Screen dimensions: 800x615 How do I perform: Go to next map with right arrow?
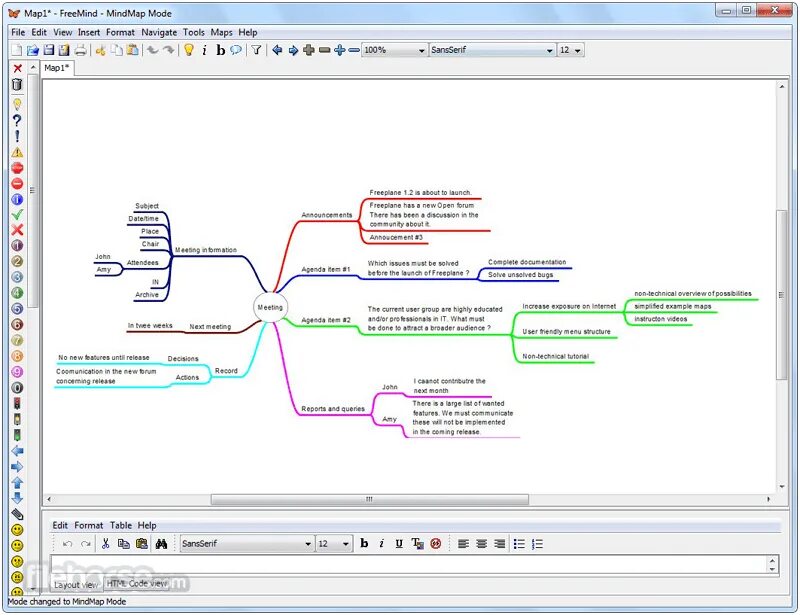pos(293,50)
